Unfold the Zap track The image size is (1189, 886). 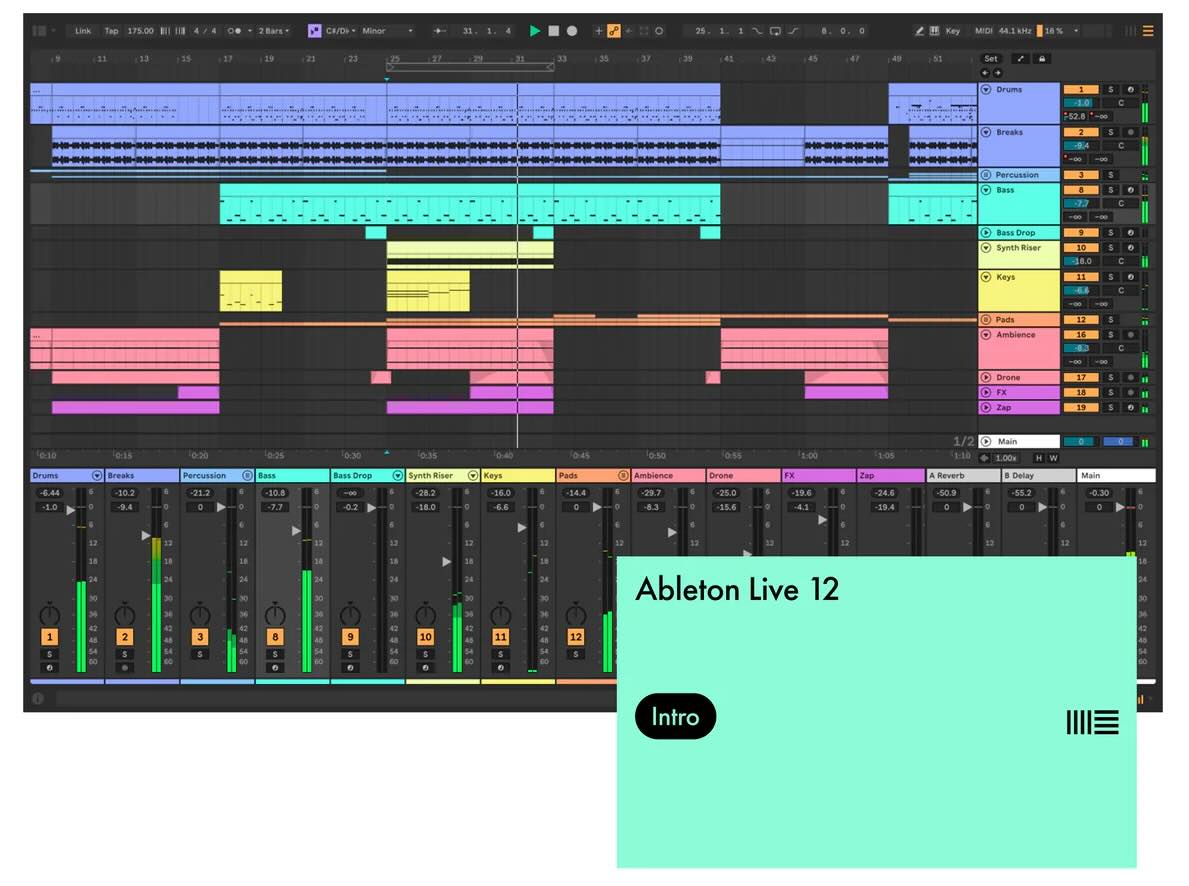pos(987,407)
